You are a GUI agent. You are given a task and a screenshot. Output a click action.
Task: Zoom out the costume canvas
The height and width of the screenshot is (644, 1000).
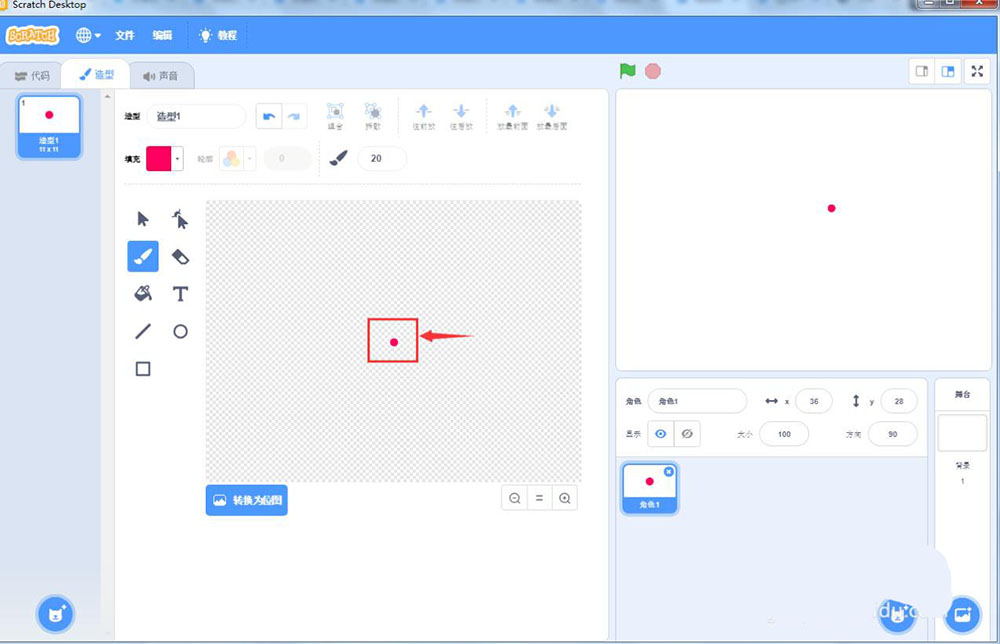[x=515, y=499]
